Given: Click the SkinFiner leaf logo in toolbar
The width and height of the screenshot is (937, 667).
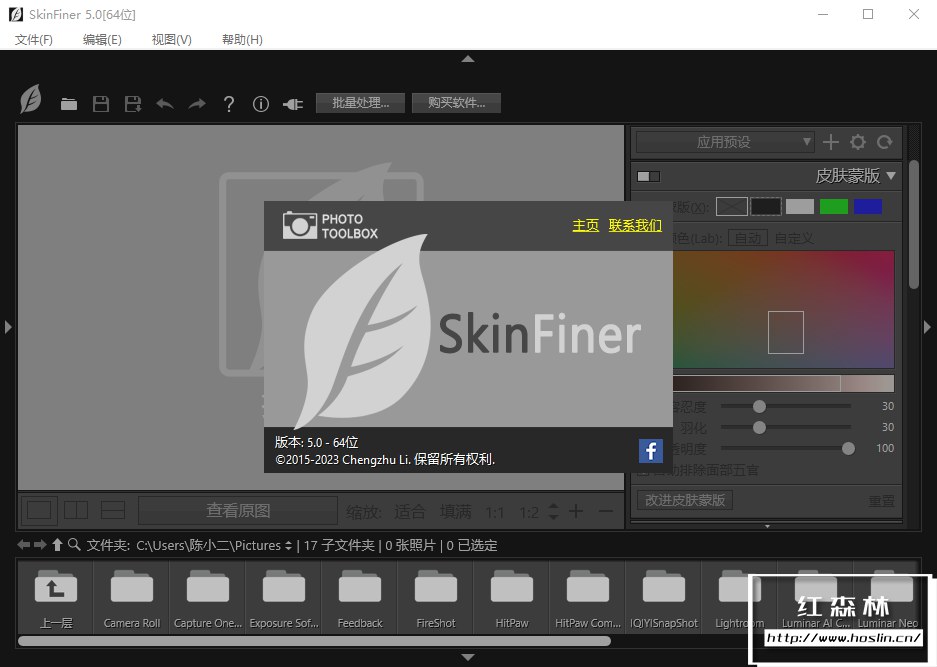Looking at the screenshot, I should point(30,99).
